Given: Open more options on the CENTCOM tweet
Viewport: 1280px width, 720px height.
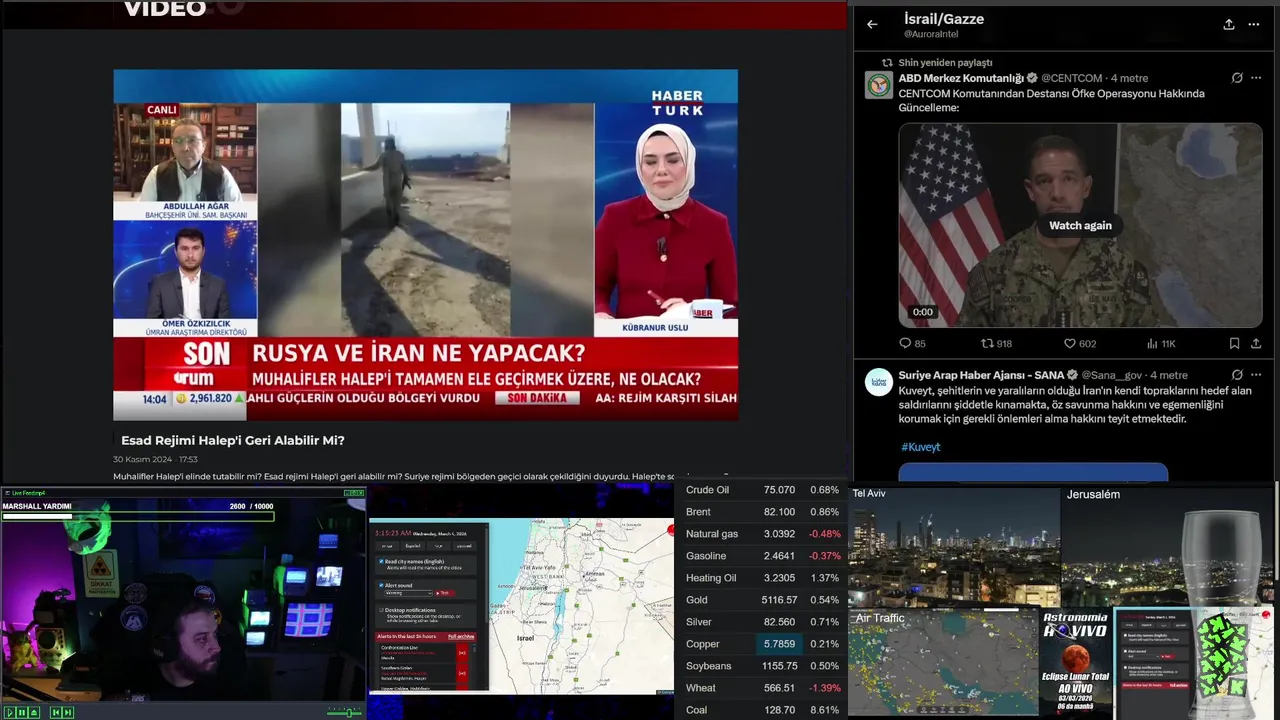Looking at the screenshot, I should click(1256, 78).
